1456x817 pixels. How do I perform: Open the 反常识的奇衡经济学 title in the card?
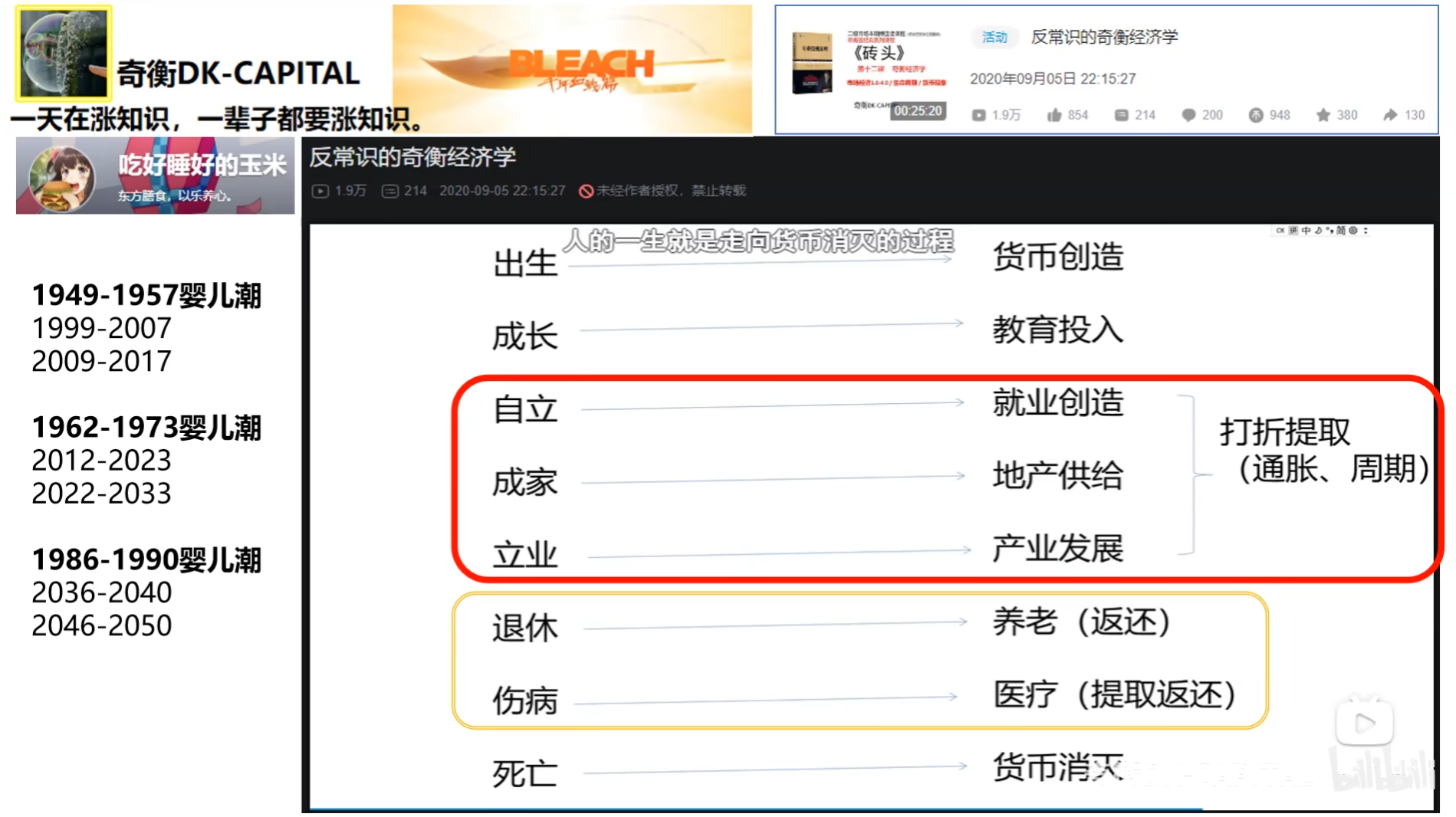pos(1104,37)
